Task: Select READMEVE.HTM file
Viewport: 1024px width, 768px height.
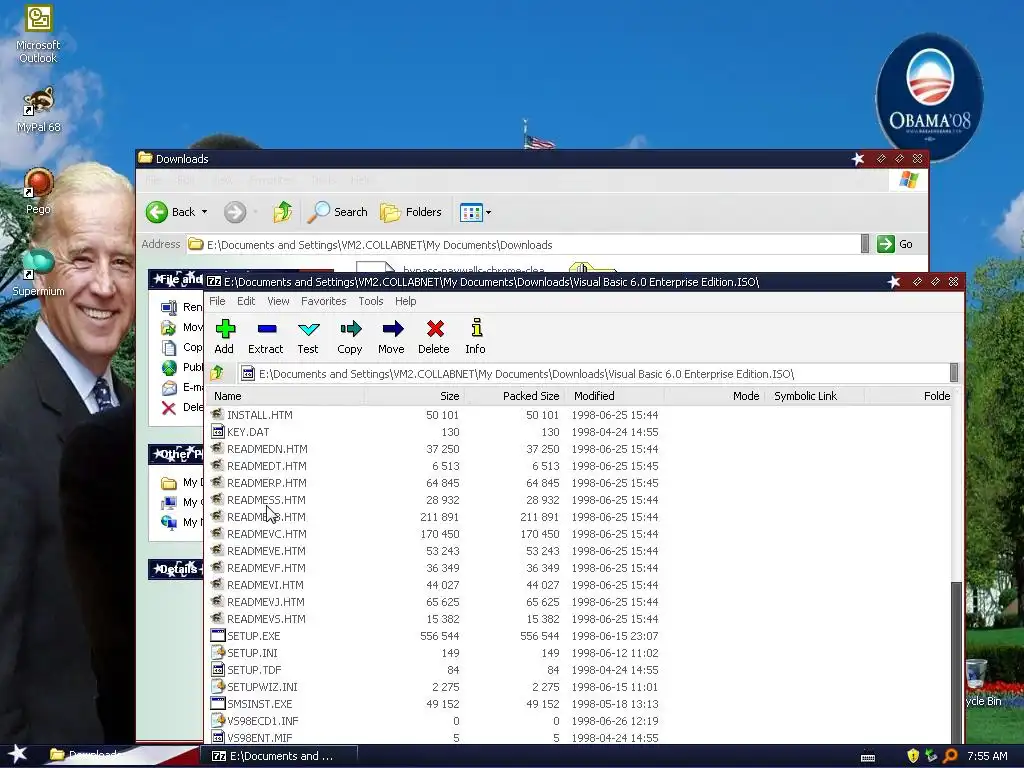Action: pyautogui.click(x=266, y=551)
